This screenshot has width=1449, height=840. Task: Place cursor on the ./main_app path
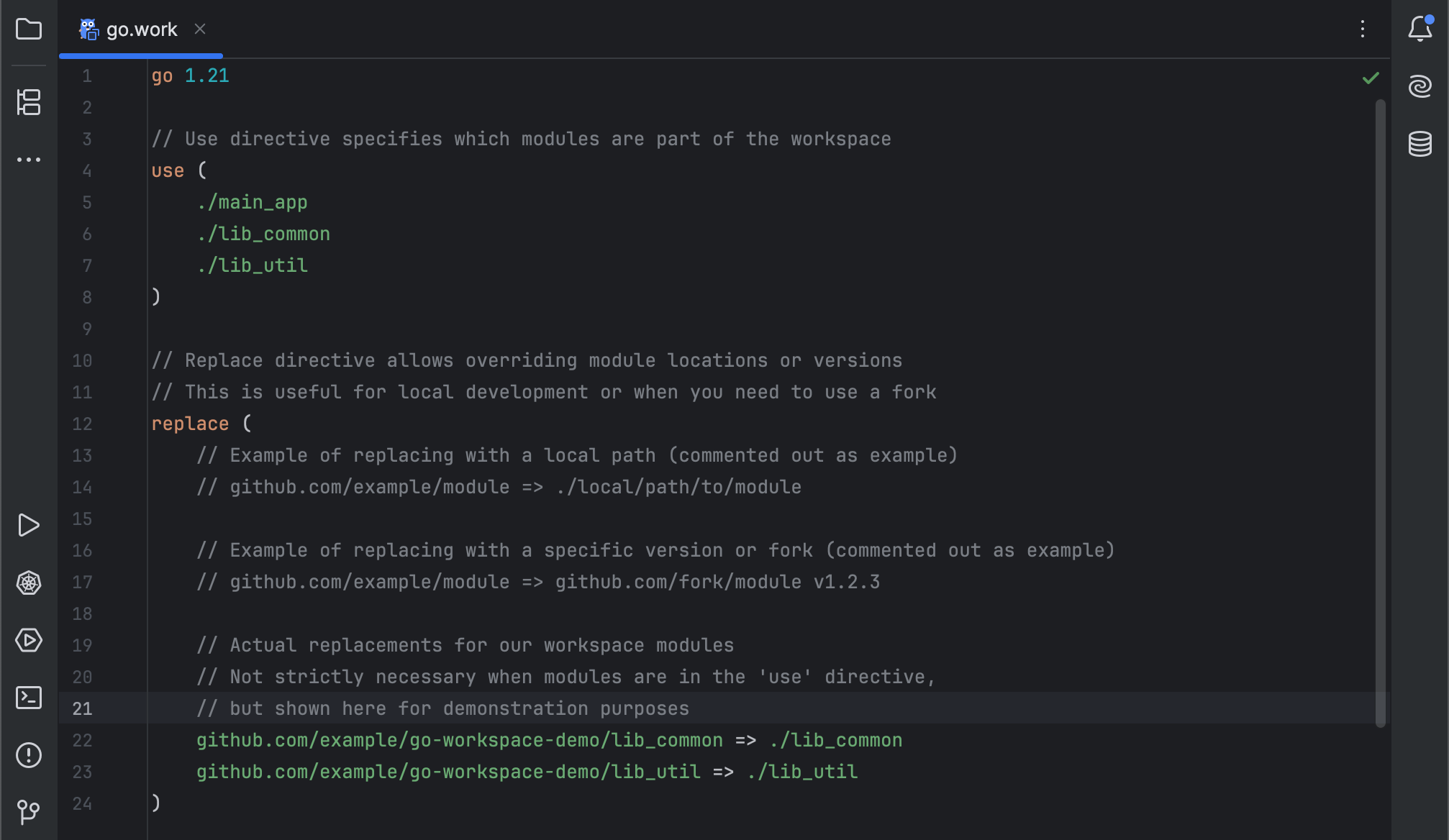[x=252, y=202]
